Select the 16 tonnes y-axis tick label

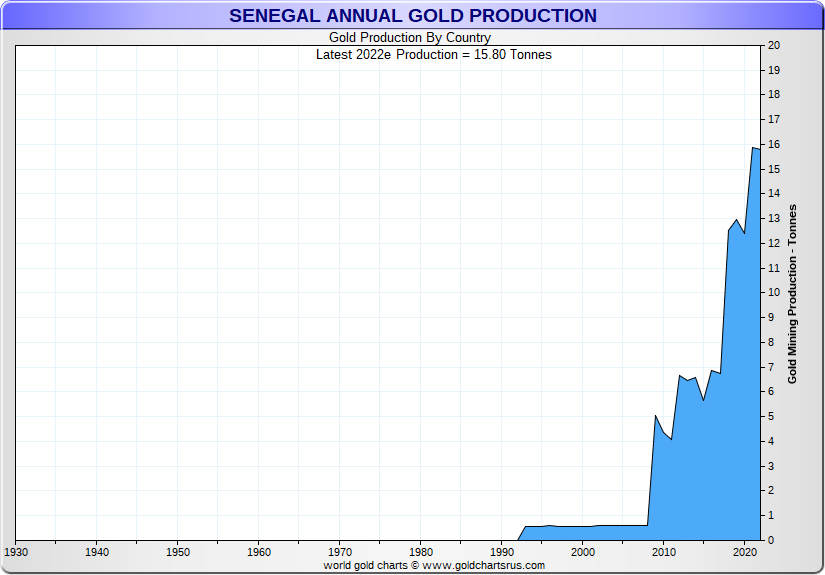click(774, 145)
